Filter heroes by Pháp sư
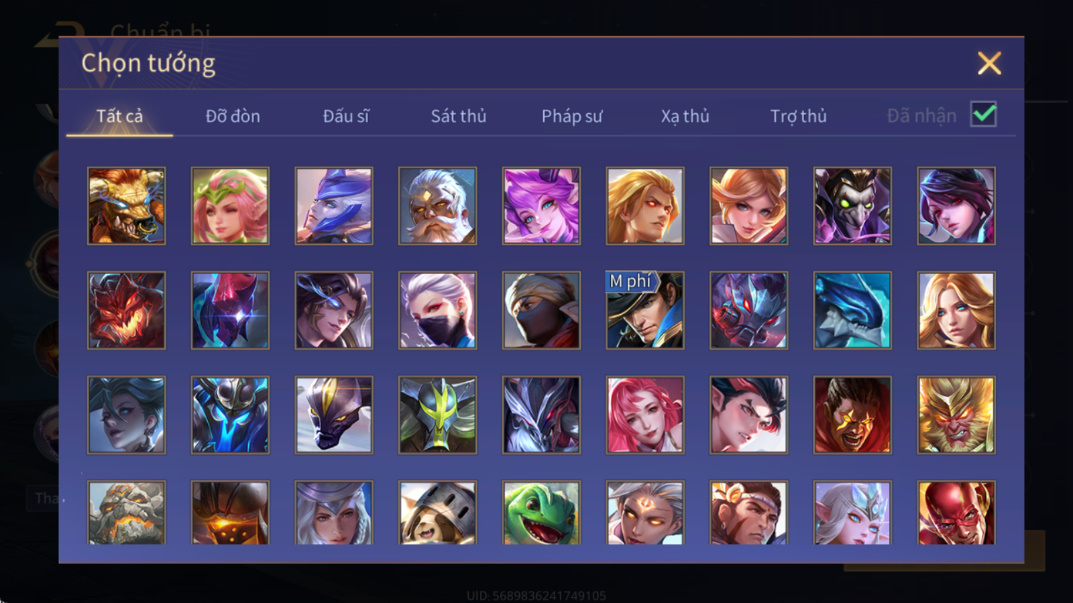Image resolution: width=1073 pixels, height=603 pixels. click(x=572, y=116)
